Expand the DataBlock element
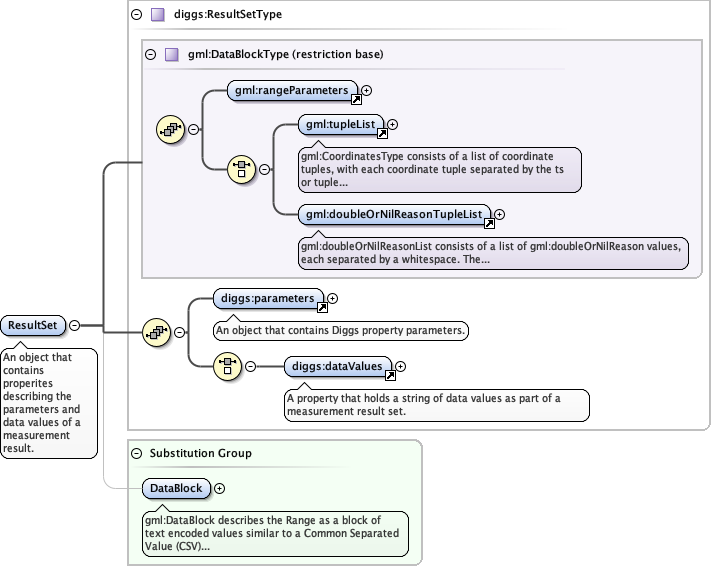The height and width of the screenshot is (567, 712). pyautogui.click(x=219, y=488)
